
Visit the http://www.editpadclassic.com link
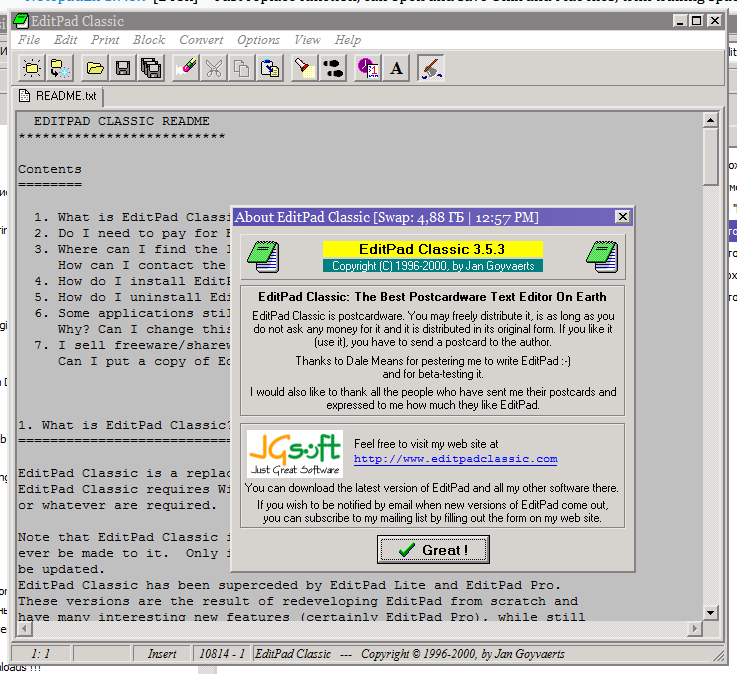pyautogui.click(x=455, y=459)
